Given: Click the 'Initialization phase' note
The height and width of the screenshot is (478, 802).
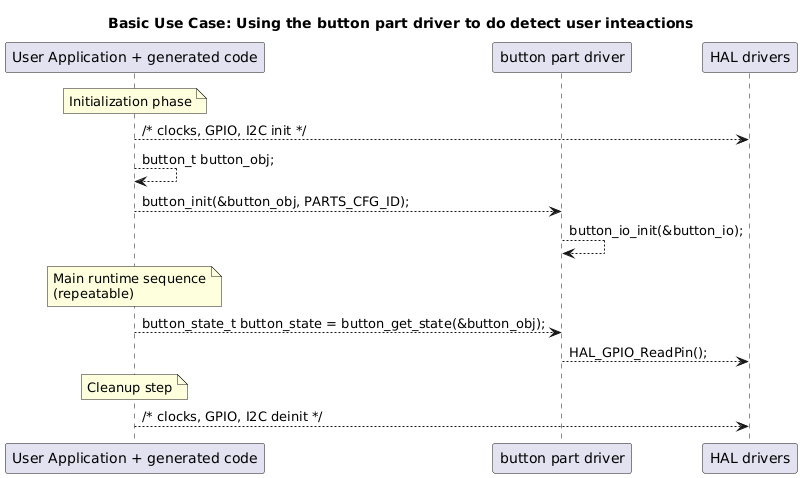Looking at the screenshot, I should pos(134,101).
